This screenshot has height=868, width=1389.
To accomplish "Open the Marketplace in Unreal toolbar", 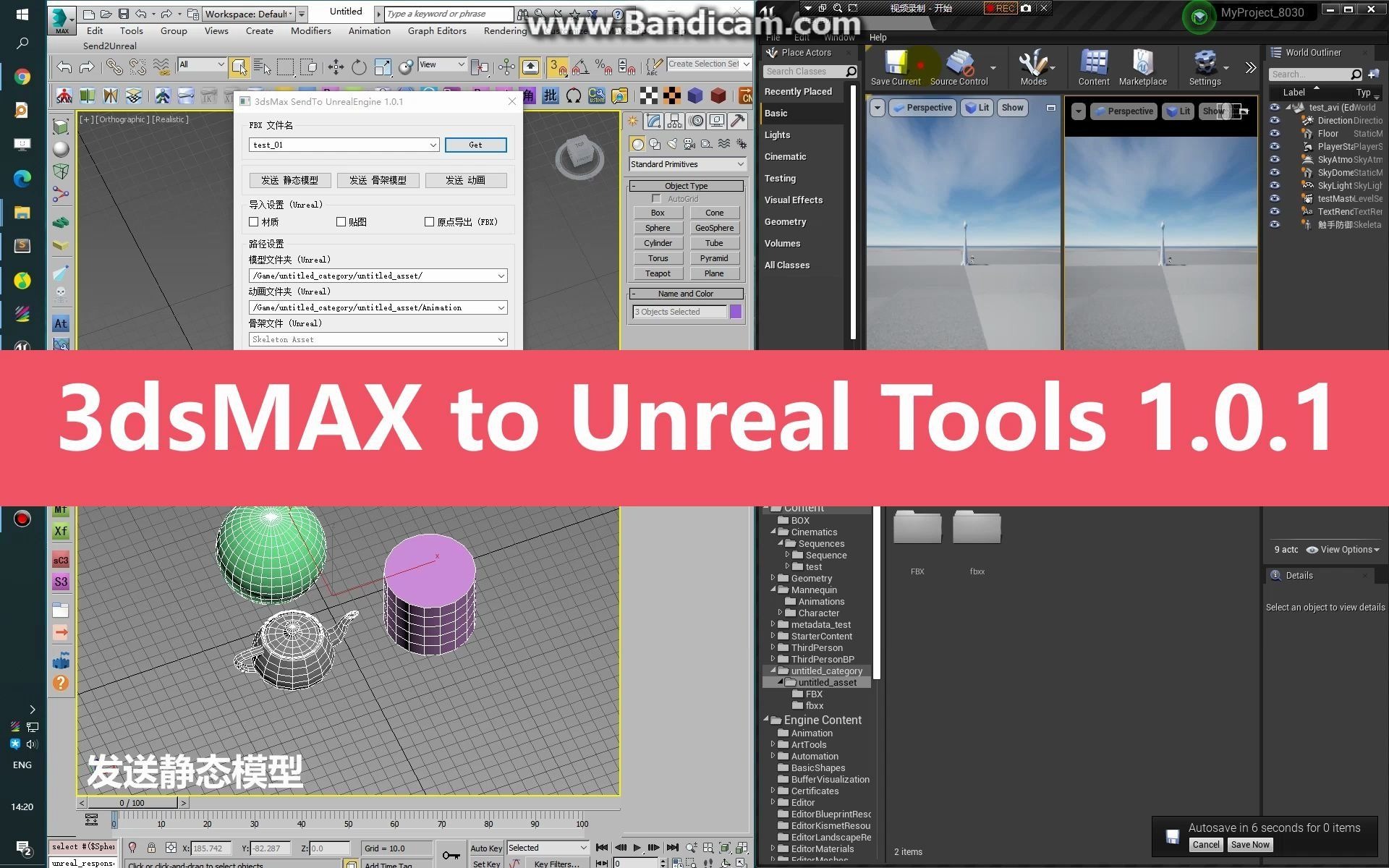I will pos(1142,67).
